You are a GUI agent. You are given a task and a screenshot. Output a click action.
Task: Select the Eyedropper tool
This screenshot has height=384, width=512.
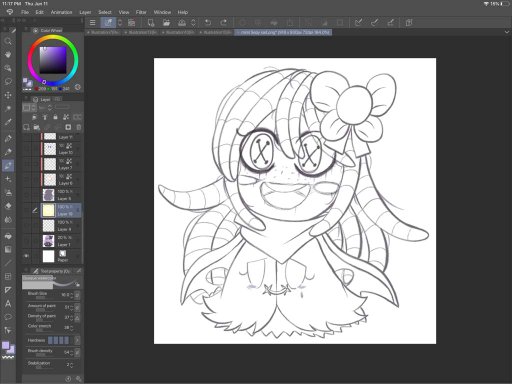(8, 122)
